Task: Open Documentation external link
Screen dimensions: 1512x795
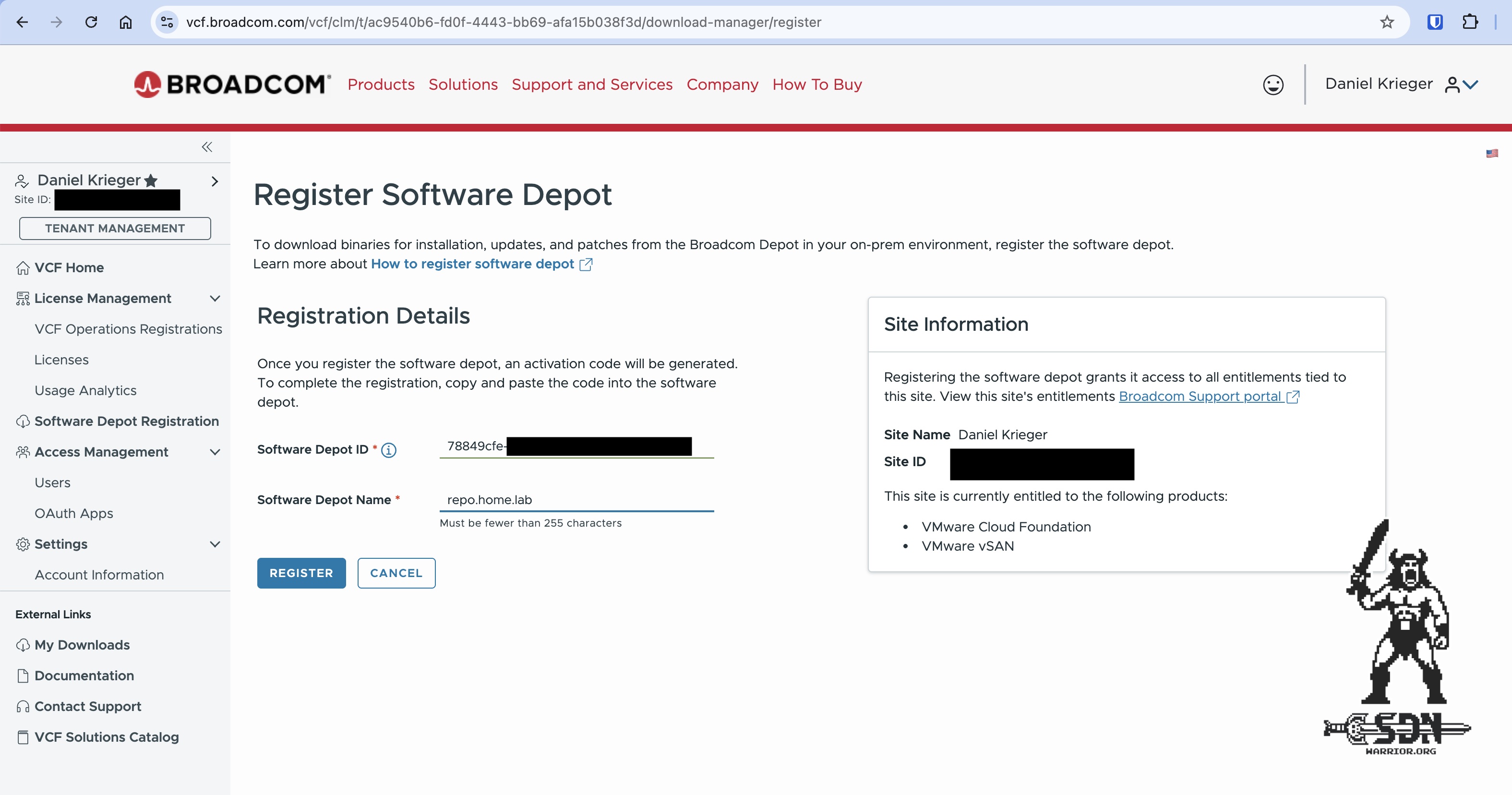Action: pos(84,676)
